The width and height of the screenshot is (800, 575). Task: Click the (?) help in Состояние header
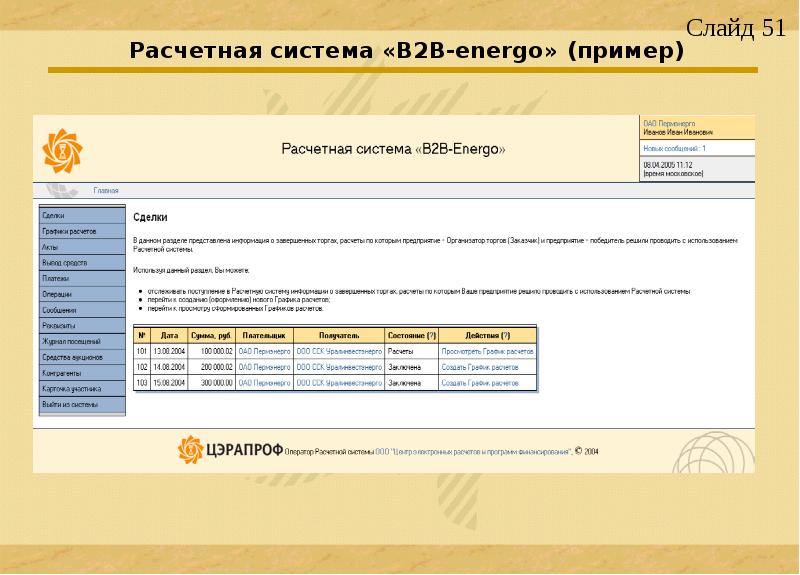coord(432,336)
